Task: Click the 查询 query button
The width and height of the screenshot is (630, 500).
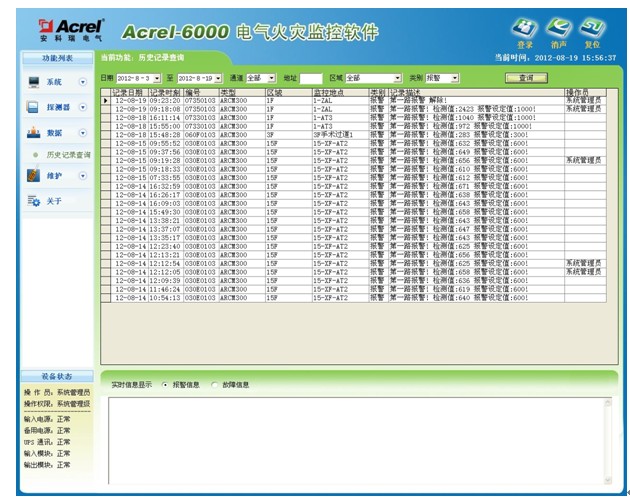Action: (526, 78)
